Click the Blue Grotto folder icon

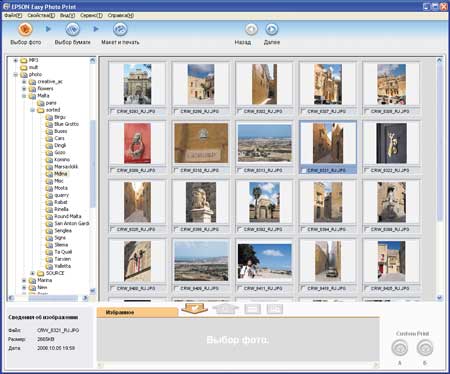pyautogui.click(x=49, y=124)
